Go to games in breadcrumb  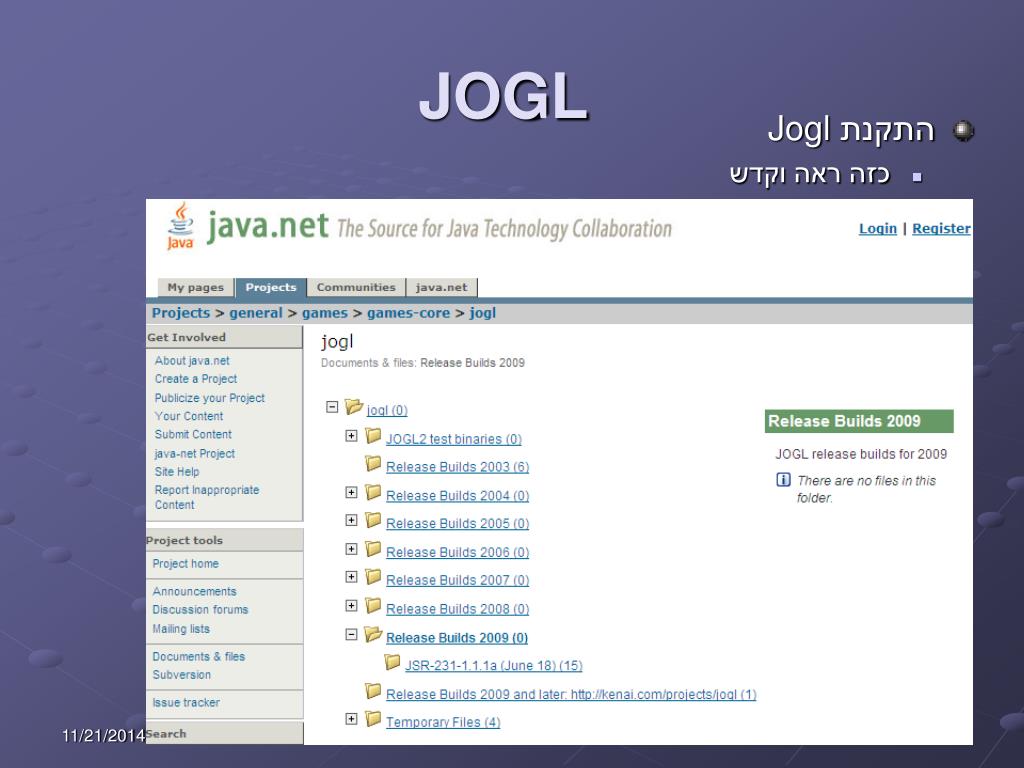pyautogui.click(x=325, y=313)
